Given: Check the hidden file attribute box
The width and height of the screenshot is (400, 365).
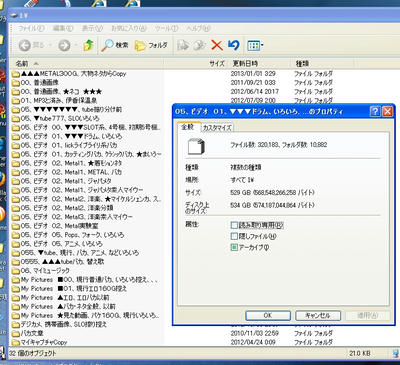Looking at the screenshot, I should (x=234, y=236).
